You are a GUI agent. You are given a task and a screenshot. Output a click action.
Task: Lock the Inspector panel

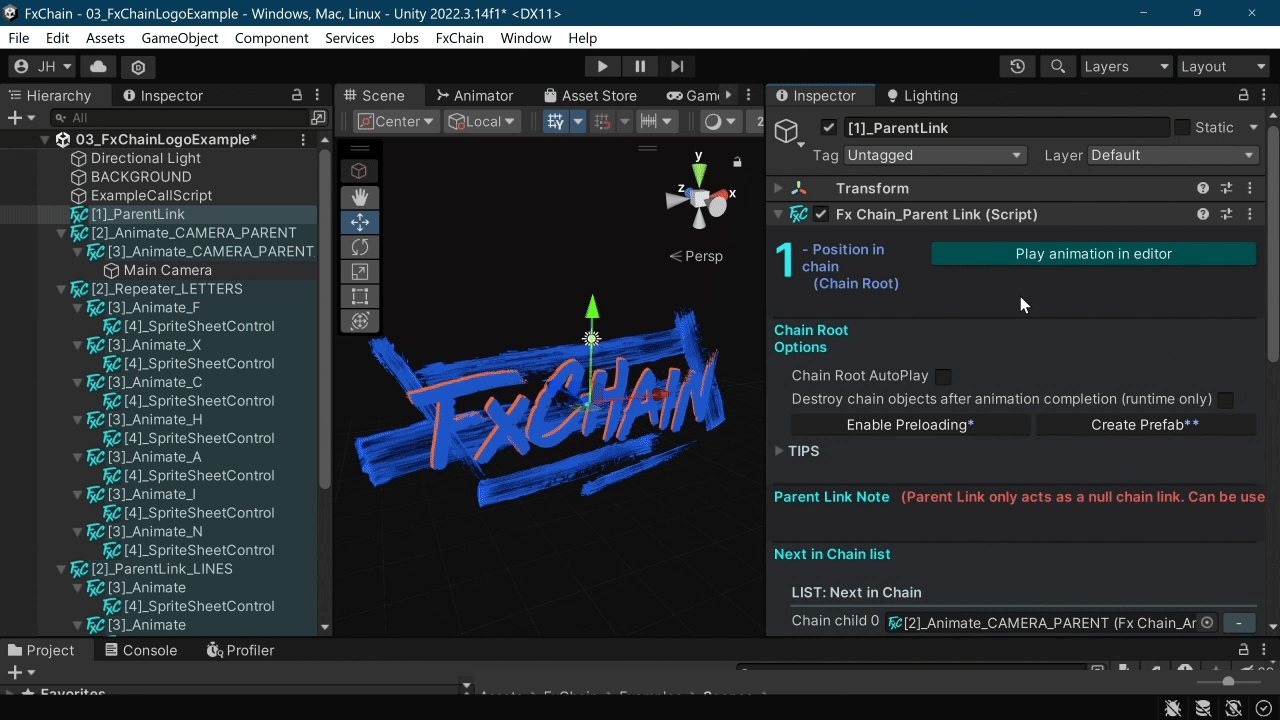[1243, 95]
